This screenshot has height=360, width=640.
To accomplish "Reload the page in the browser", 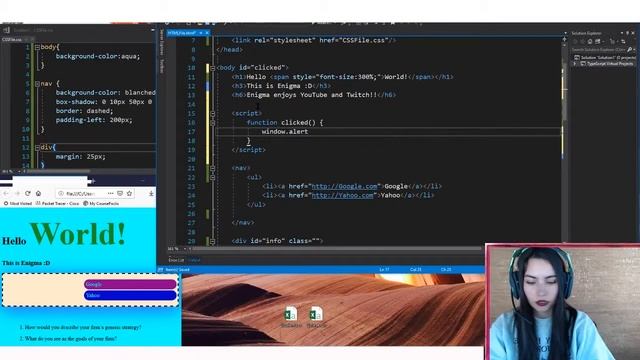I will click(x=28, y=193).
